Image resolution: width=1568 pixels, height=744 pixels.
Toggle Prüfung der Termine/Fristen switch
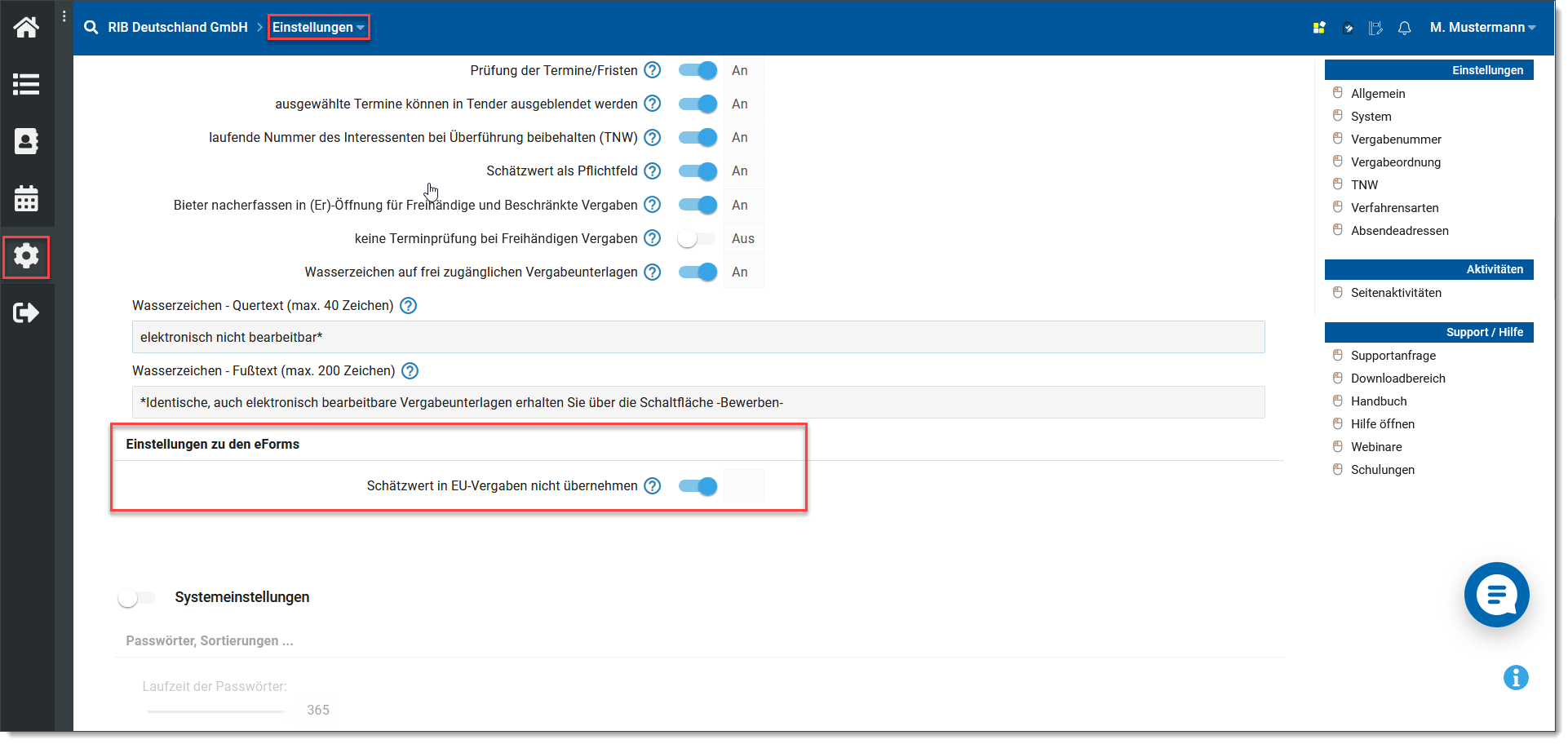[698, 70]
